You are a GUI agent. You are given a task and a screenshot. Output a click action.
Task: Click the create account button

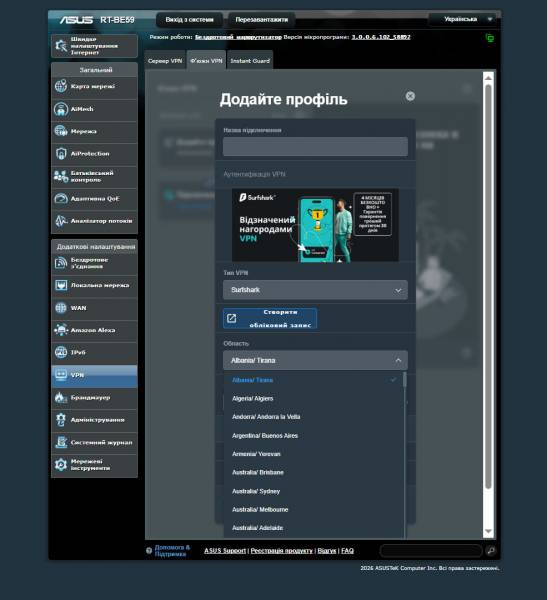270,318
